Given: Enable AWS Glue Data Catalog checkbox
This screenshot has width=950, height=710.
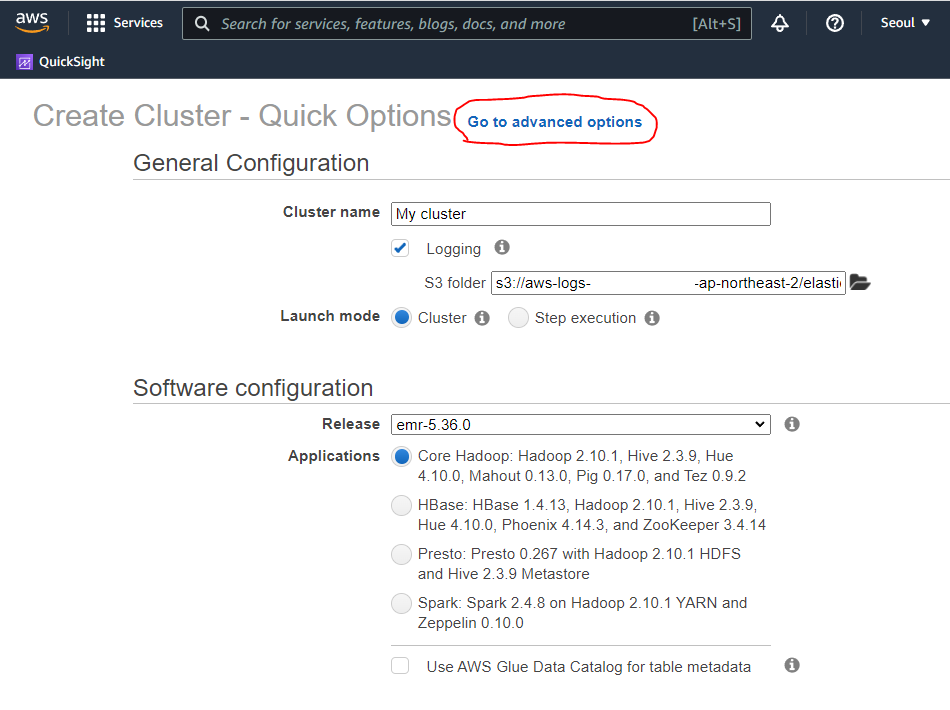Looking at the screenshot, I should click(x=400, y=666).
